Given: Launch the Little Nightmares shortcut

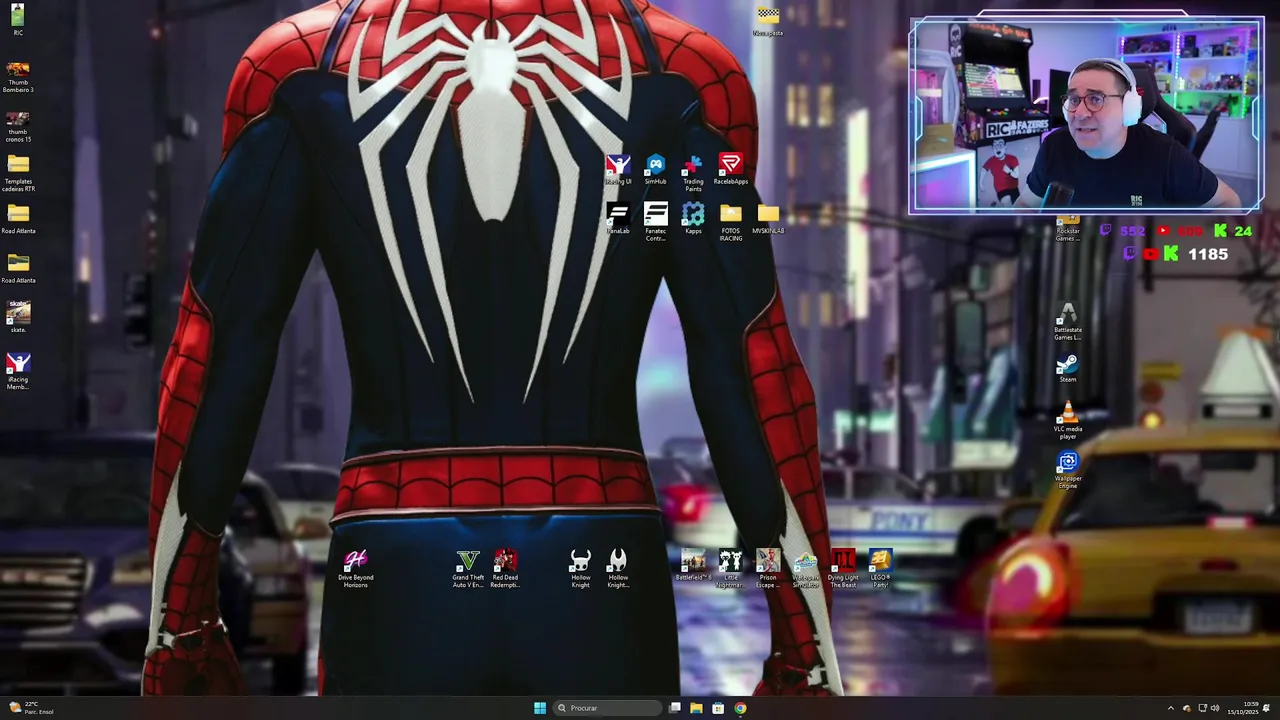Looking at the screenshot, I should coord(731,568).
